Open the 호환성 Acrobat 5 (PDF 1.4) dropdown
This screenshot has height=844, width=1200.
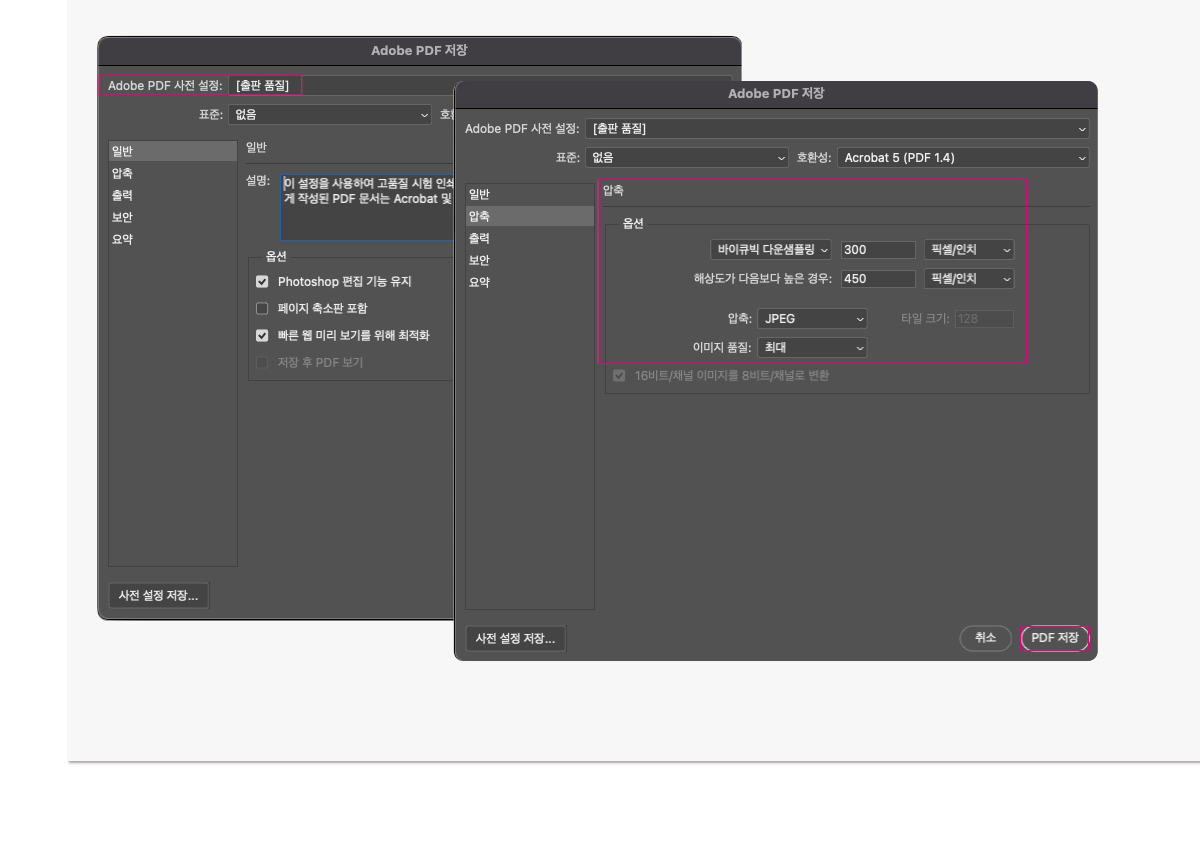point(962,158)
